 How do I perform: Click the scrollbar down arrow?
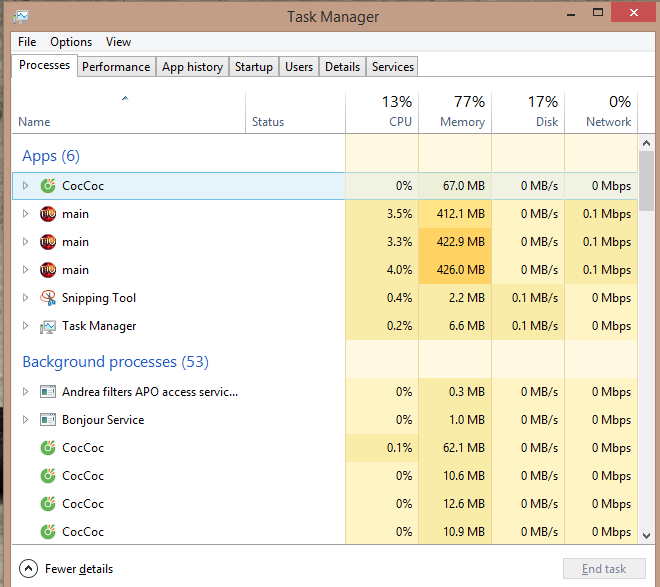[x=647, y=536]
